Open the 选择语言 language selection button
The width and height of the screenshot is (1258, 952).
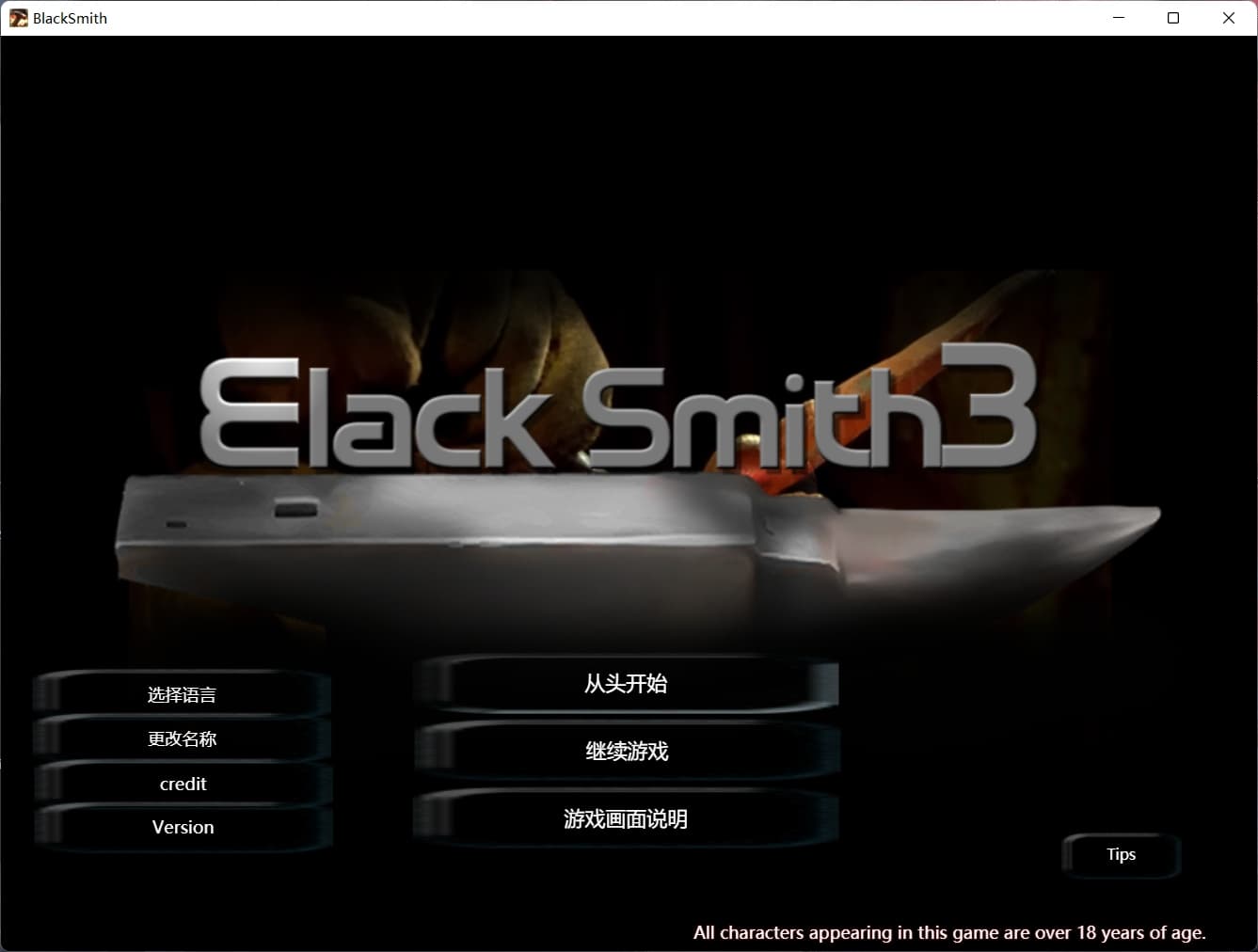pos(183,695)
